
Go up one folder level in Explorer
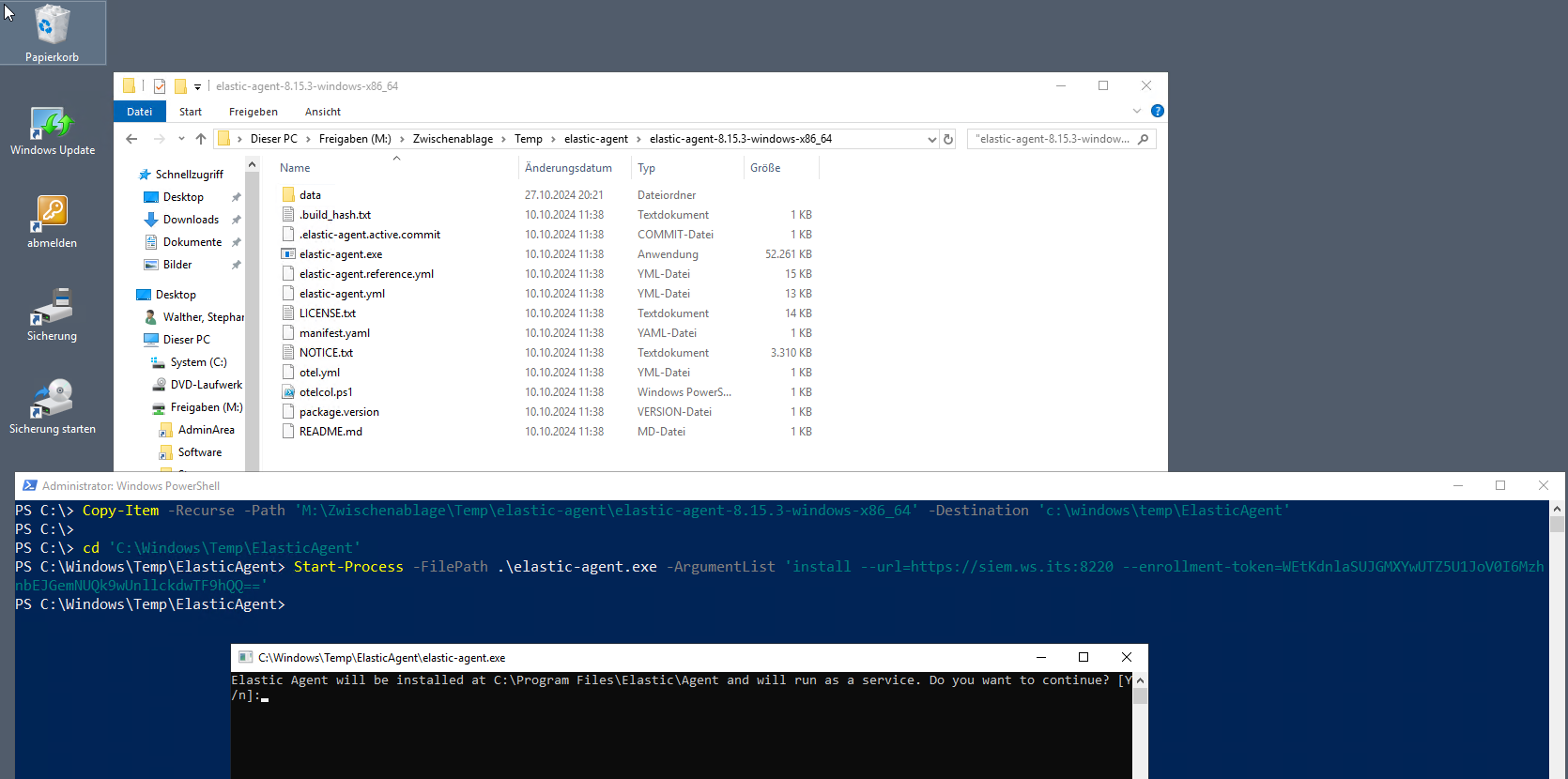pyautogui.click(x=201, y=139)
